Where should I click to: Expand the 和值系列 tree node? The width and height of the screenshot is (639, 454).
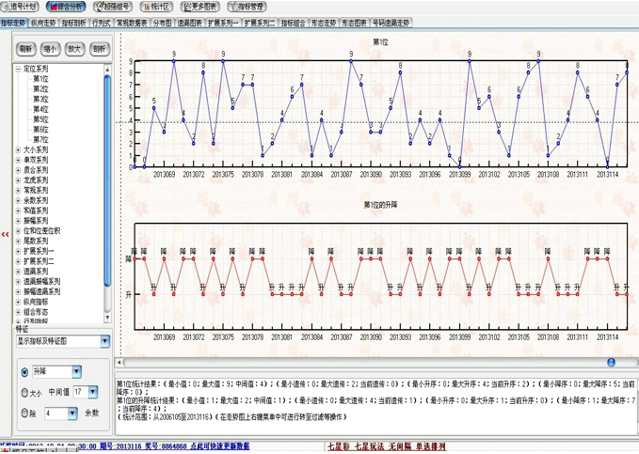click(18, 211)
